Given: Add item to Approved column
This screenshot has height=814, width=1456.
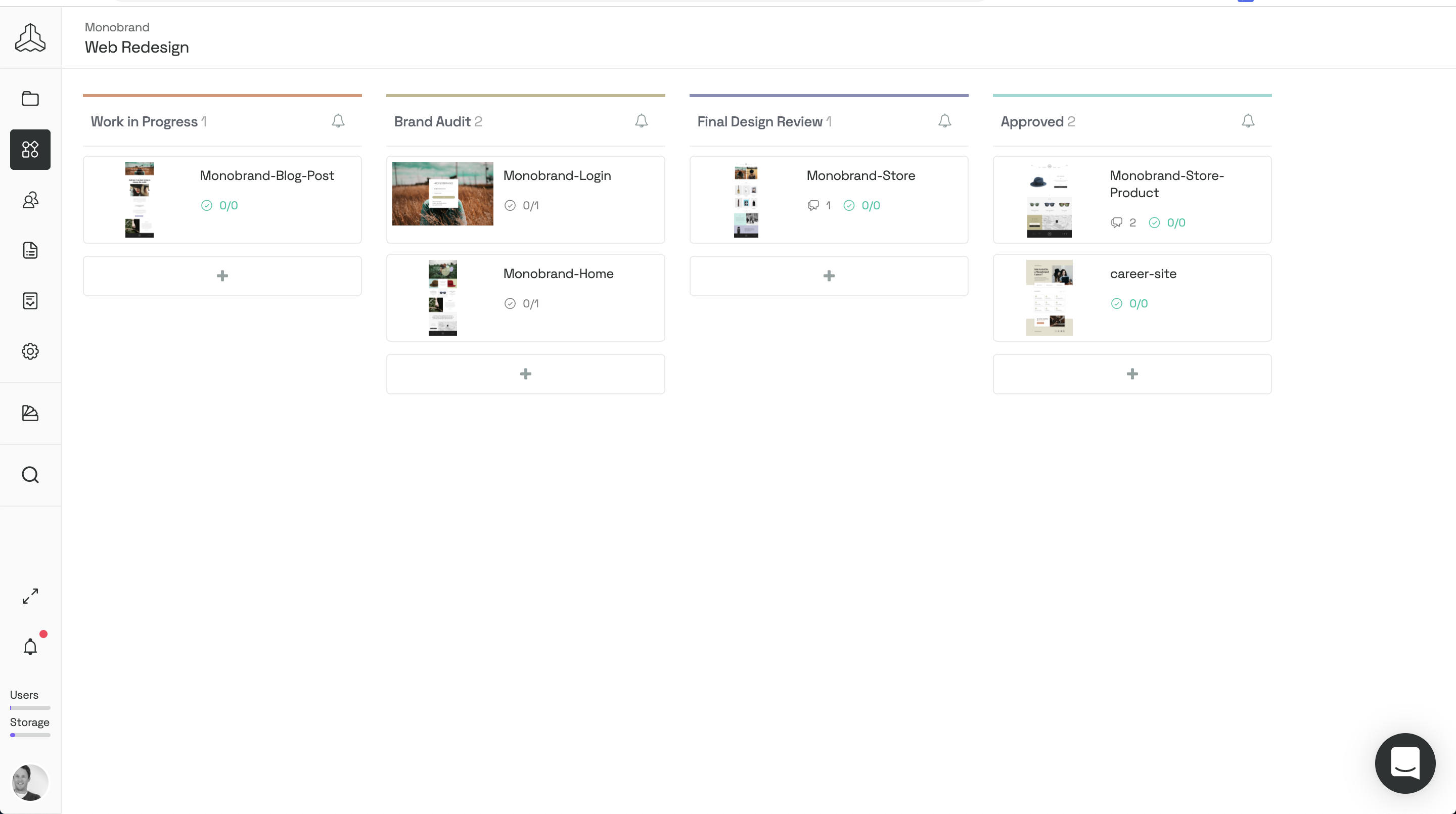Looking at the screenshot, I should click(x=1131, y=374).
